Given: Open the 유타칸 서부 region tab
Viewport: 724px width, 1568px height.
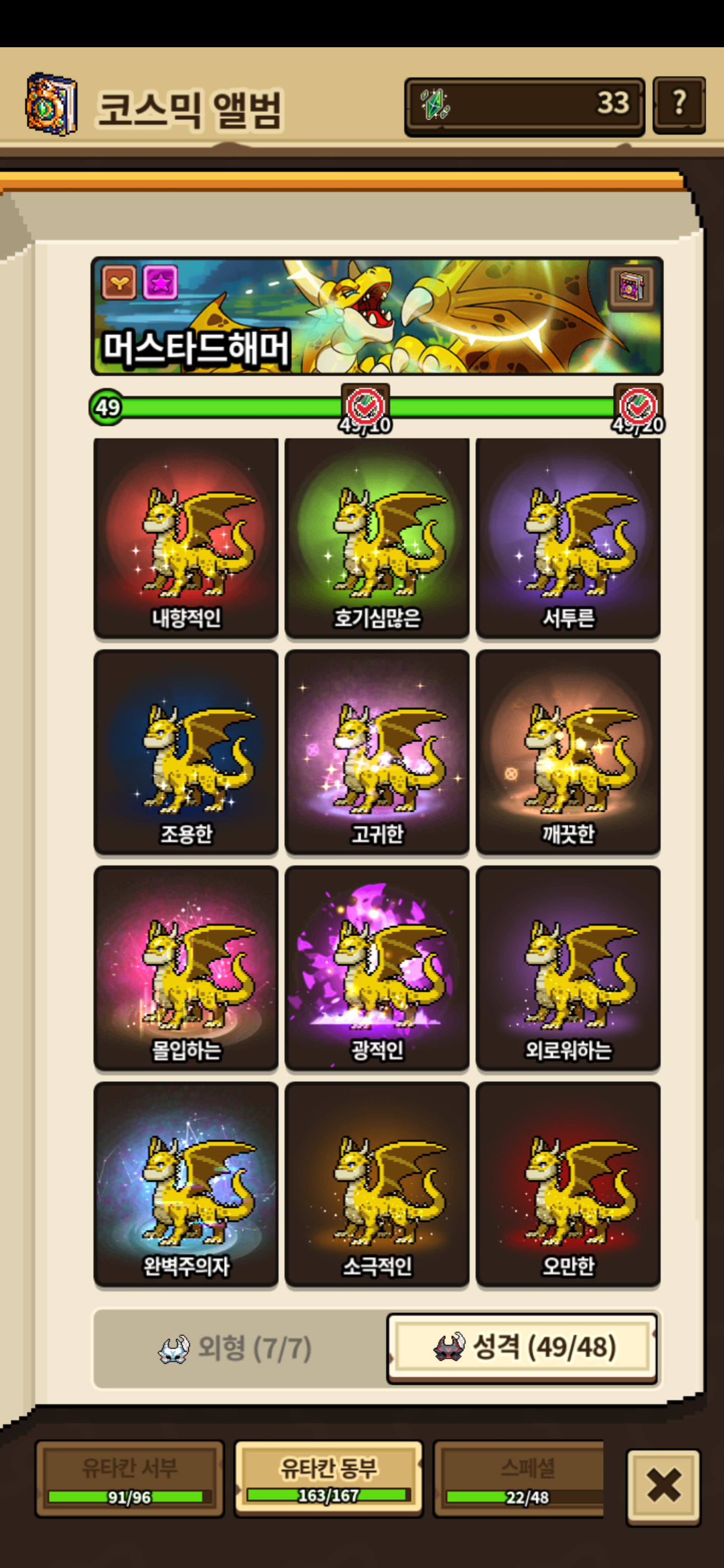Looking at the screenshot, I should (x=130, y=1479).
